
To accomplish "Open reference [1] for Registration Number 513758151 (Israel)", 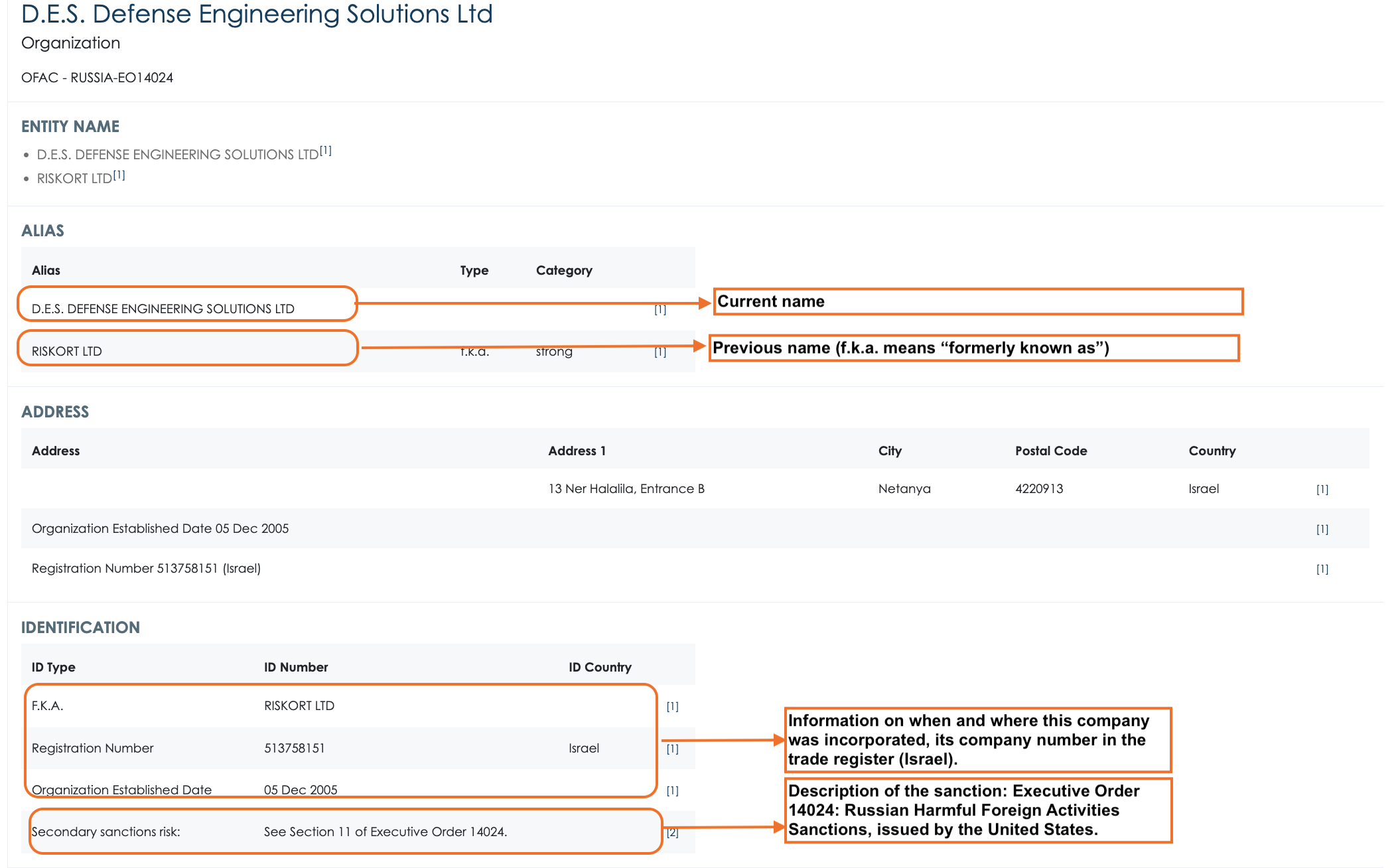I will [x=1322, y=569].
